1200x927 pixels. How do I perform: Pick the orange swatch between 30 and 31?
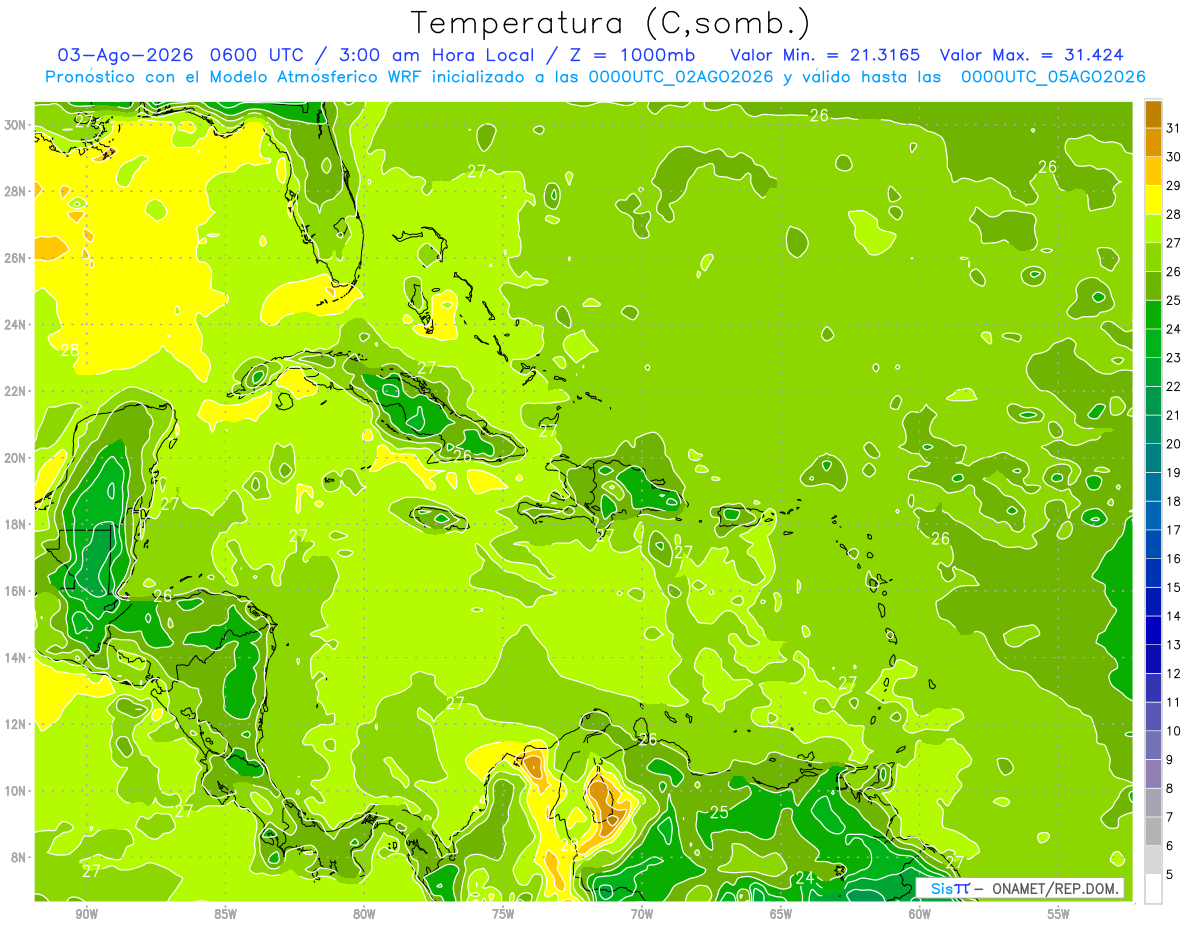[x=1153, y=142]
